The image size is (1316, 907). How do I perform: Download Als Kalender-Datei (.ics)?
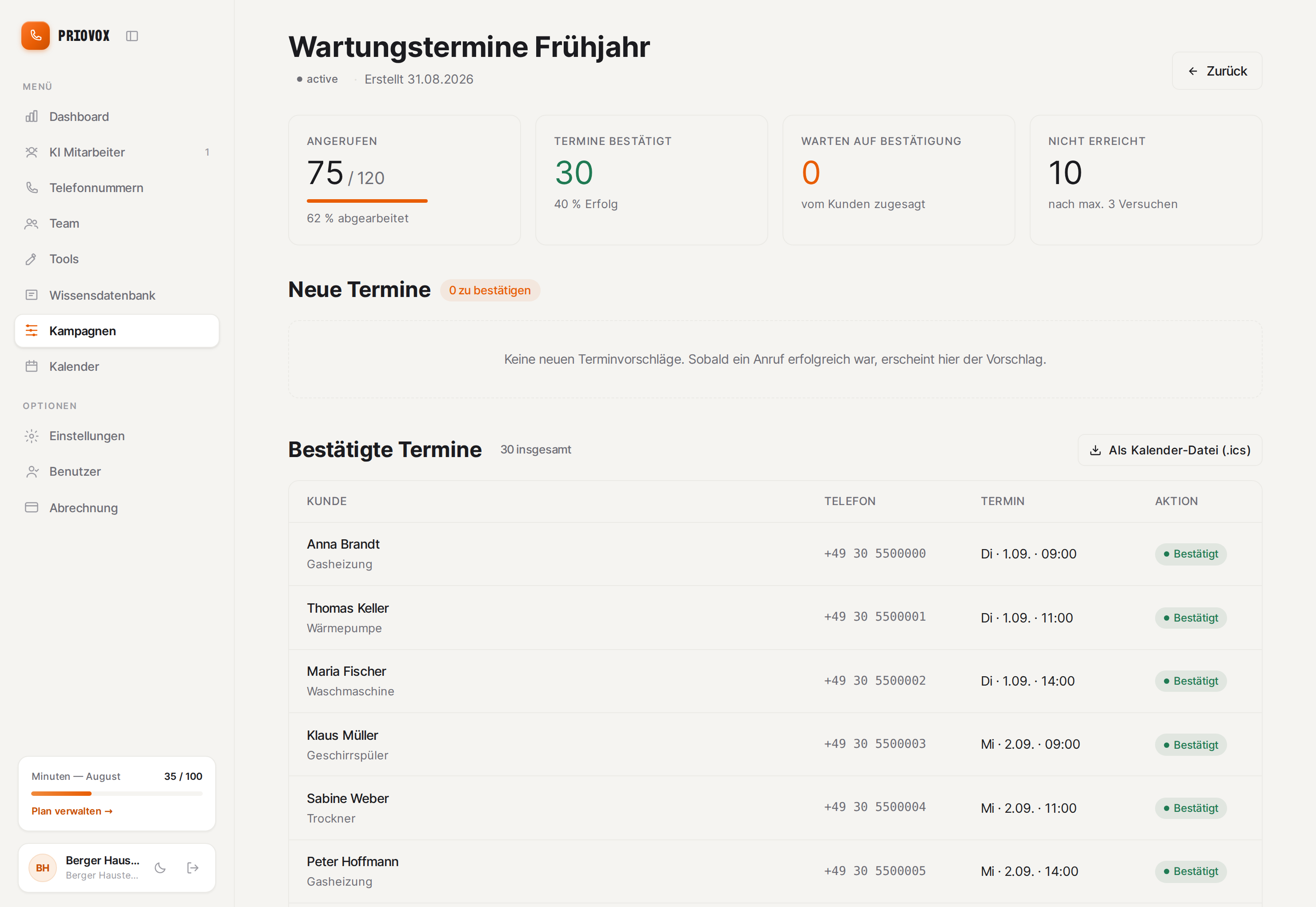coord(1170,450)
